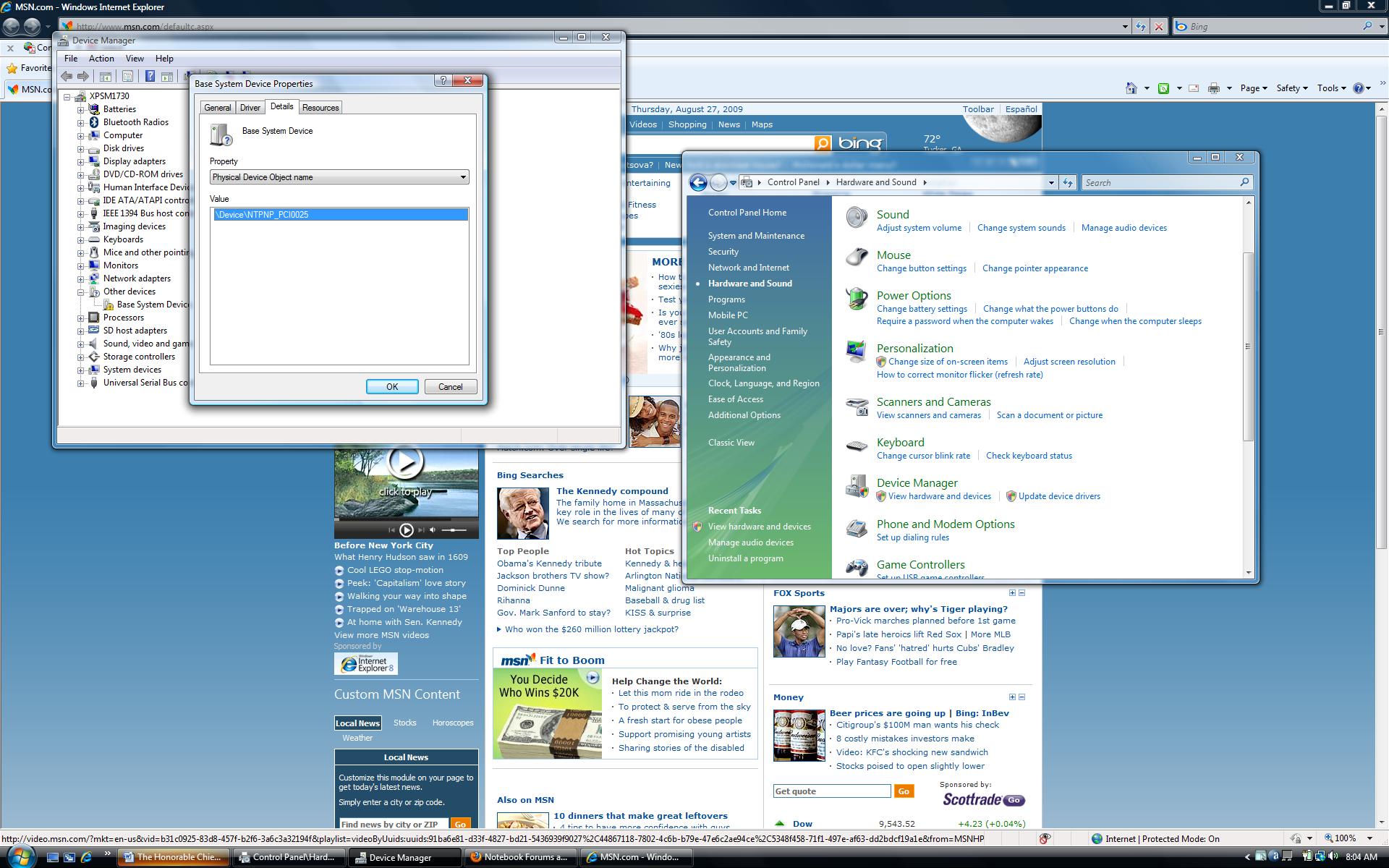
Task: Click OK in Base System Device Properties
Action: click(x=392, y=387)
